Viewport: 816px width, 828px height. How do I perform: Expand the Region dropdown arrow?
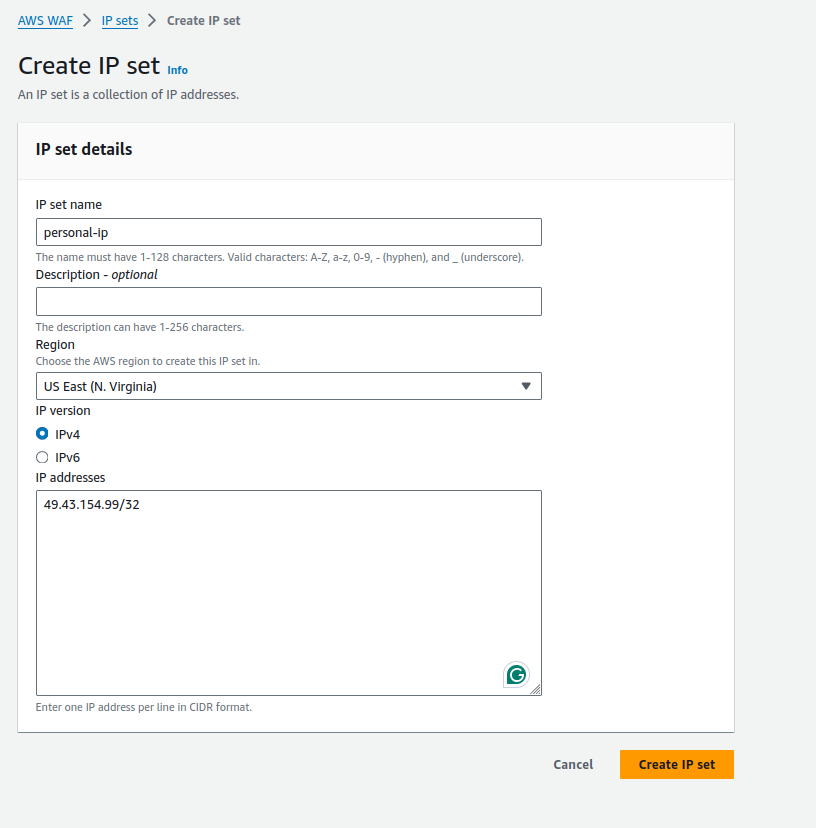[526, 386]
